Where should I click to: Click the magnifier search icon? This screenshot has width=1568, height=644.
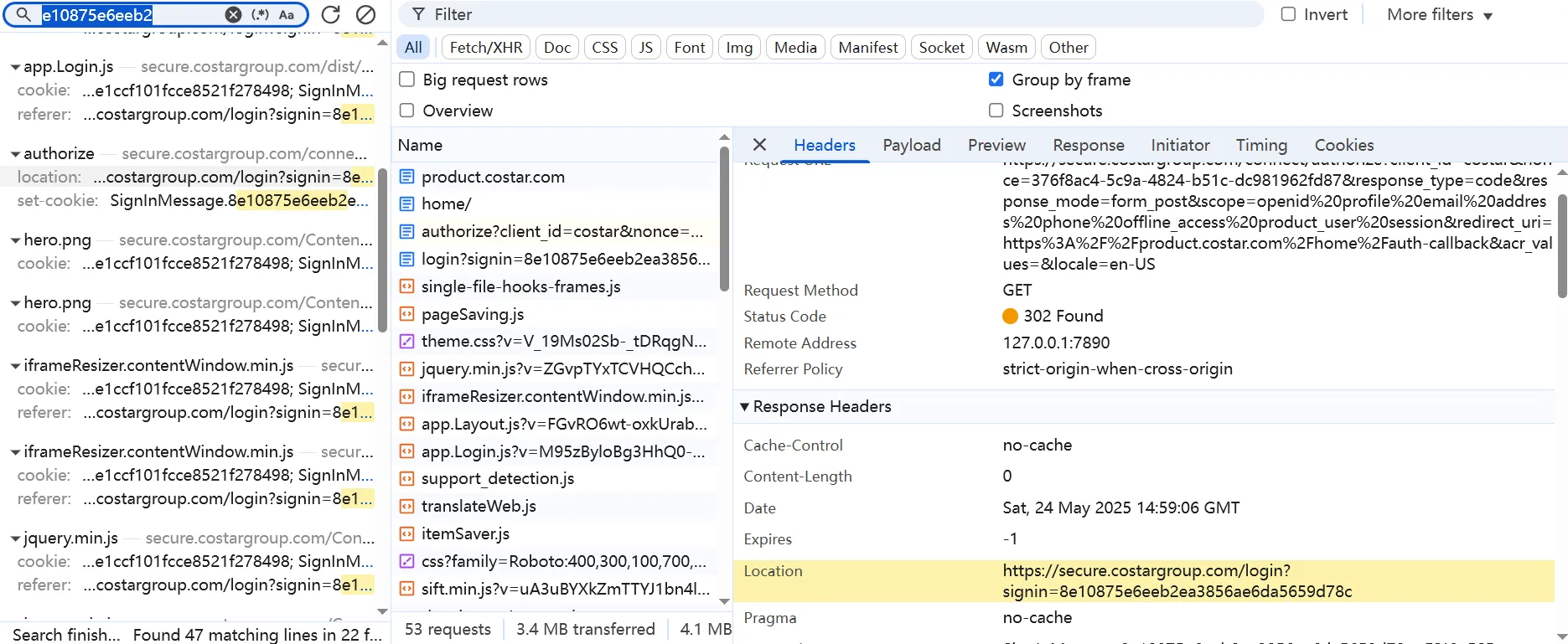pyautogui.click(x=24, y=14)
